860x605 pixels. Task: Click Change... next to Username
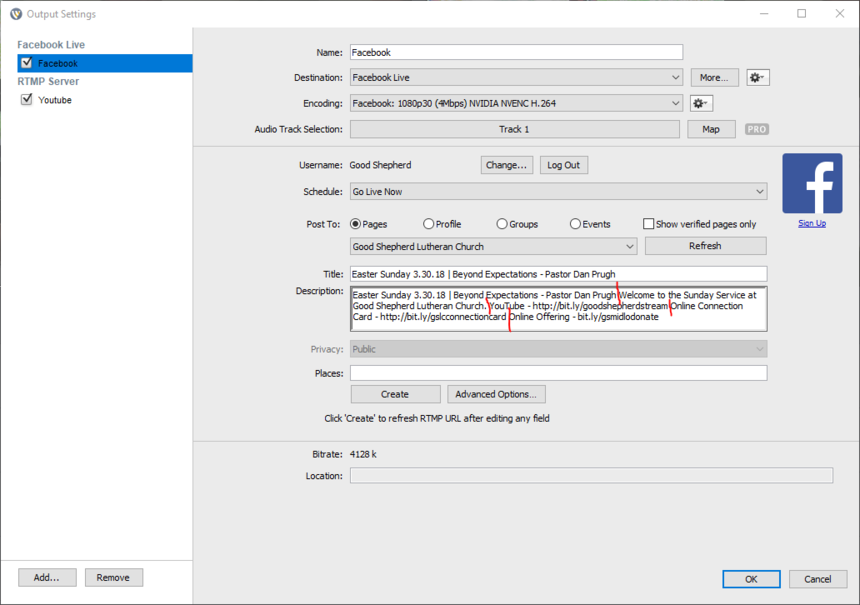coord(507,165)
